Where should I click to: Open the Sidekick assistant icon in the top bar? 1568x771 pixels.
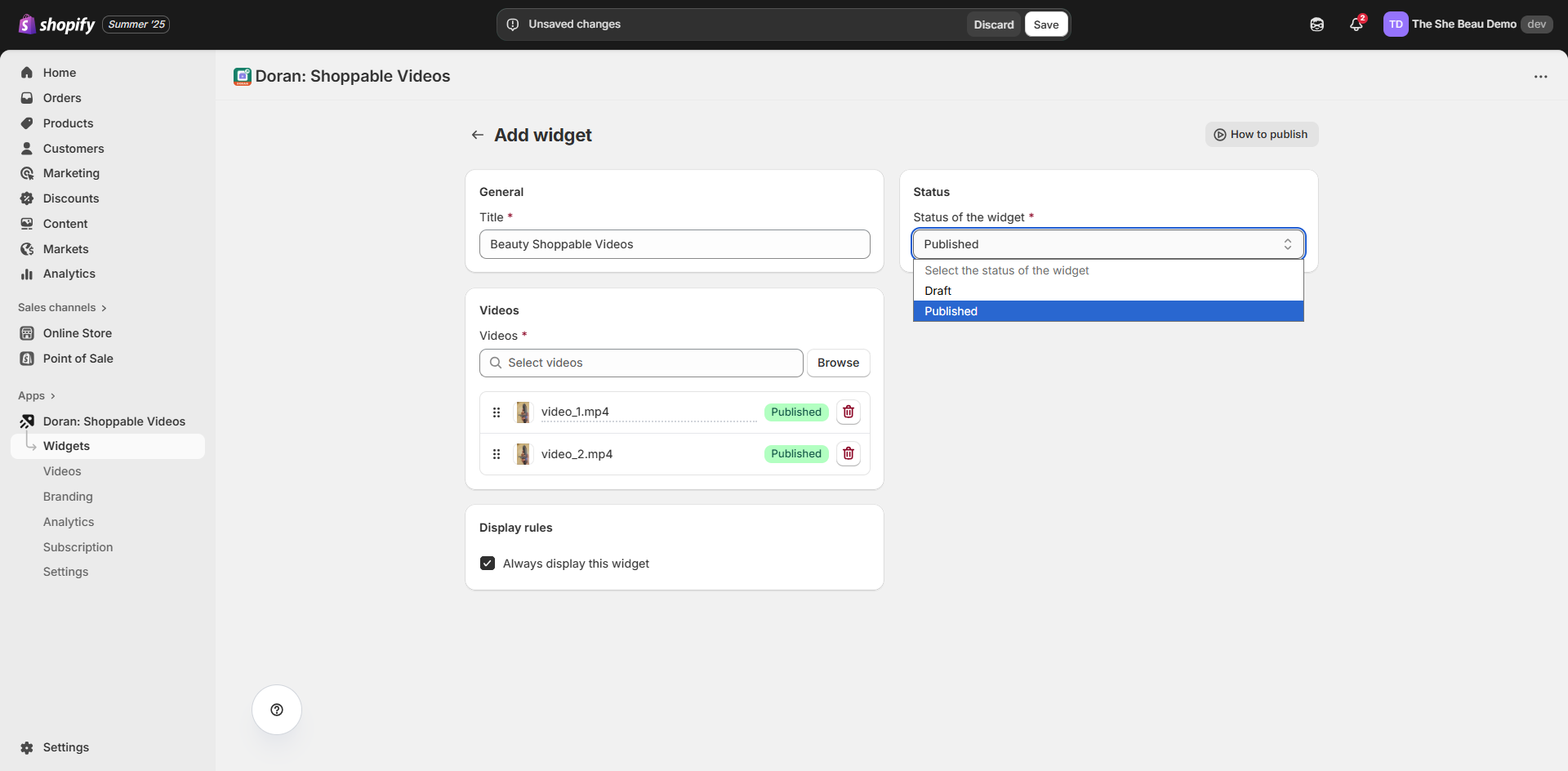click(x=1316, y=25)
